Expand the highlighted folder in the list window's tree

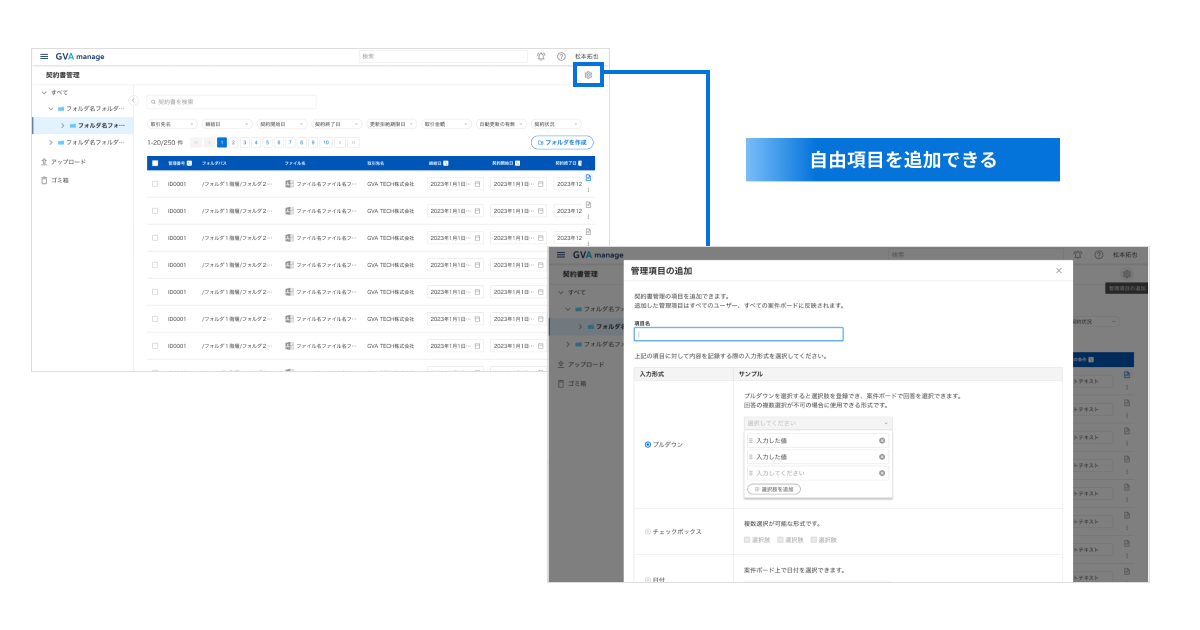62,125
